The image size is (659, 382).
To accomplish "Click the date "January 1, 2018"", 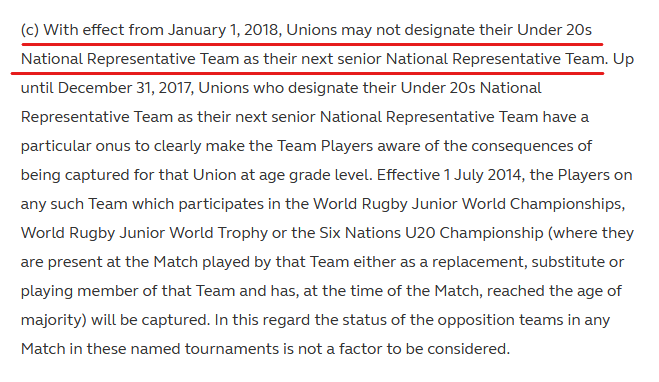I will (x=225, y=30).
